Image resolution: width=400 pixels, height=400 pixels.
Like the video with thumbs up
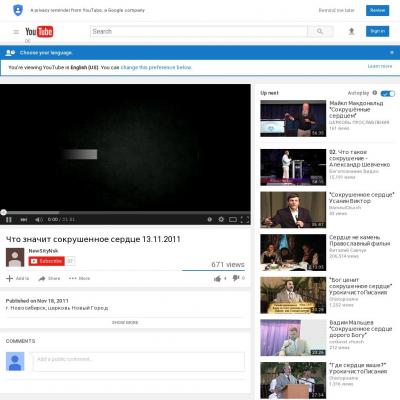217,278
